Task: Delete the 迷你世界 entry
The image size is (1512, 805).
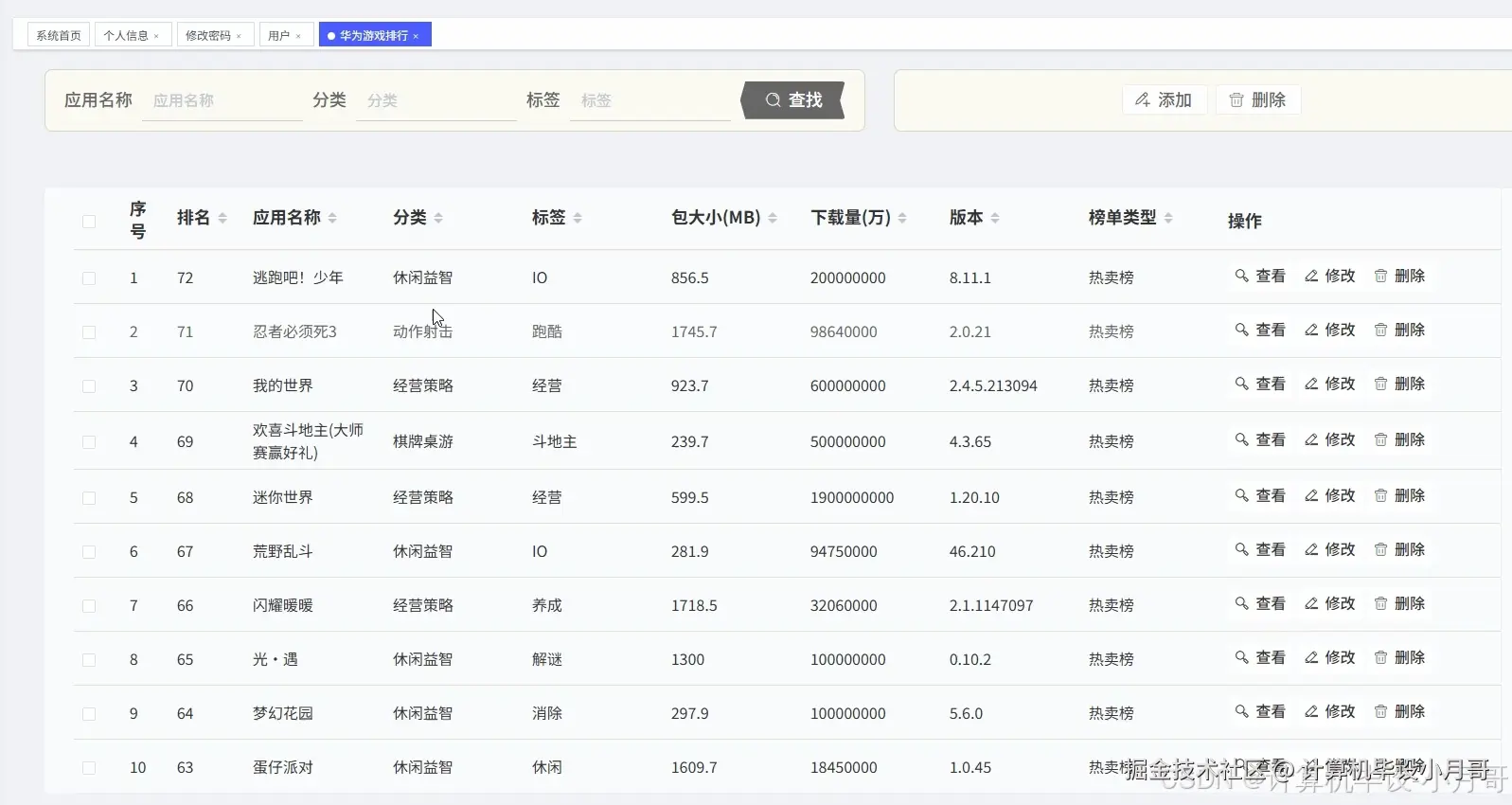Action: (1399, 495)
